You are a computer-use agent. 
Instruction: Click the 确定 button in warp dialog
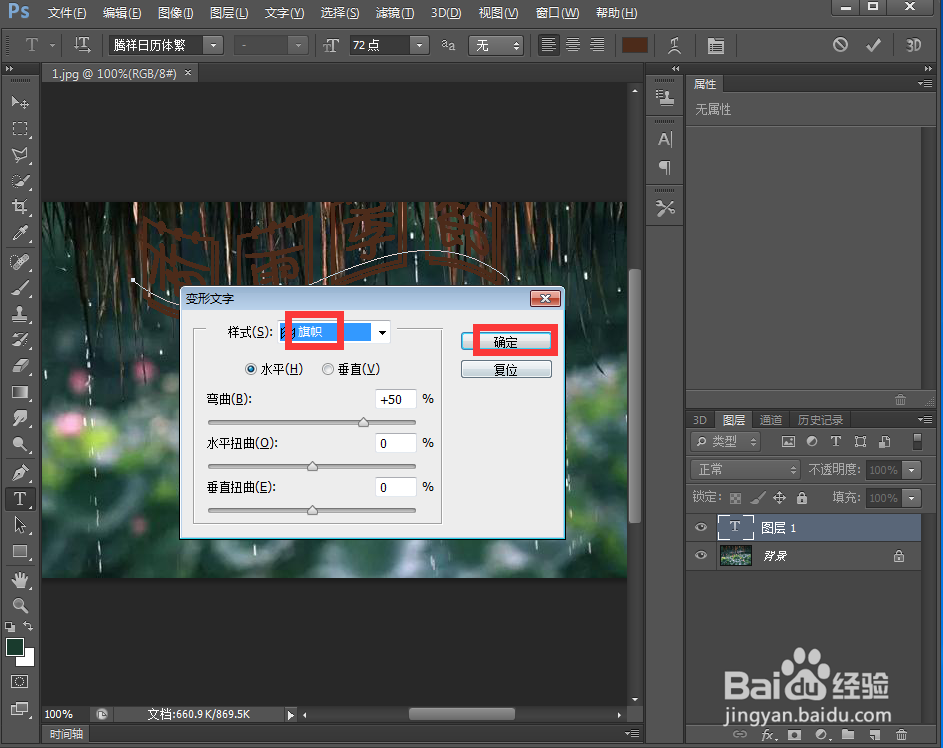[506, 342]
